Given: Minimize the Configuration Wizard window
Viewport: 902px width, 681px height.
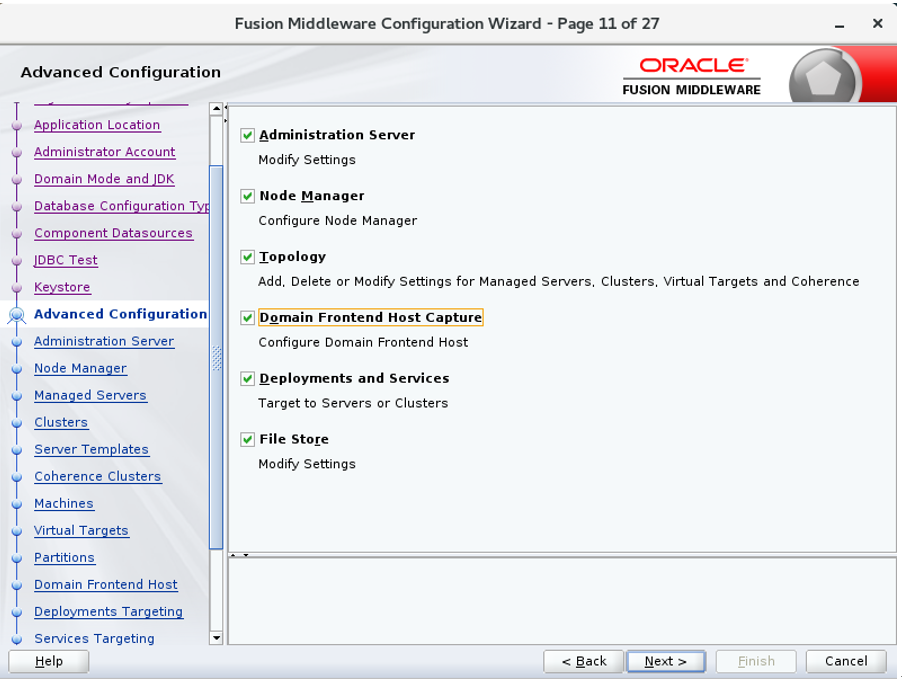Looking at the screenshot, I should click(x=840, y=25).
